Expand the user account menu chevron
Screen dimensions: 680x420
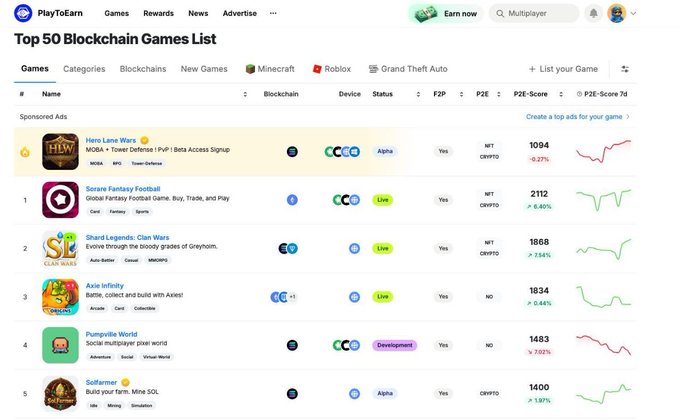633,13
